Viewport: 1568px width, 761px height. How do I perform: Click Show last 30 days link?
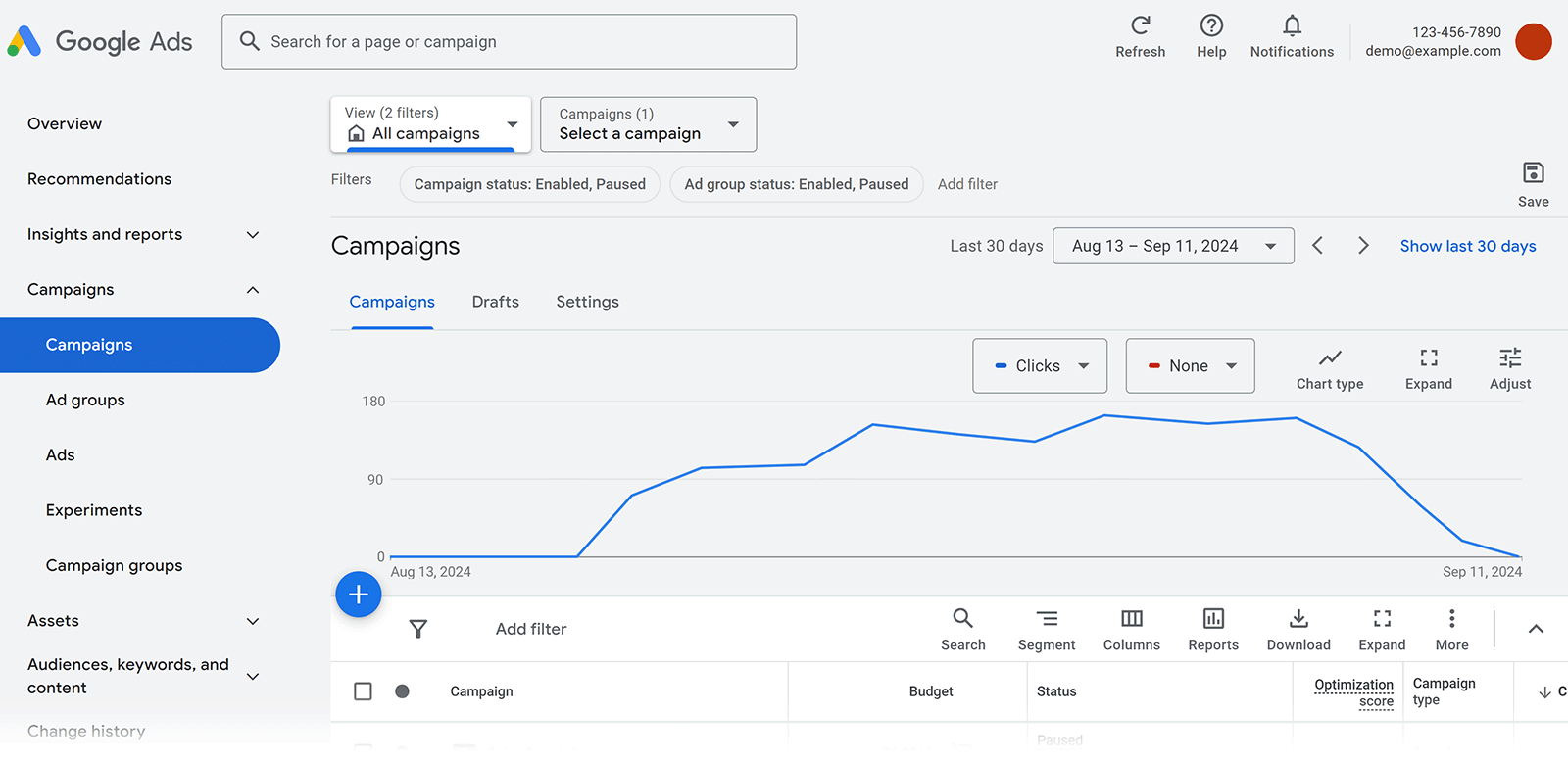tap(1468, 246)
